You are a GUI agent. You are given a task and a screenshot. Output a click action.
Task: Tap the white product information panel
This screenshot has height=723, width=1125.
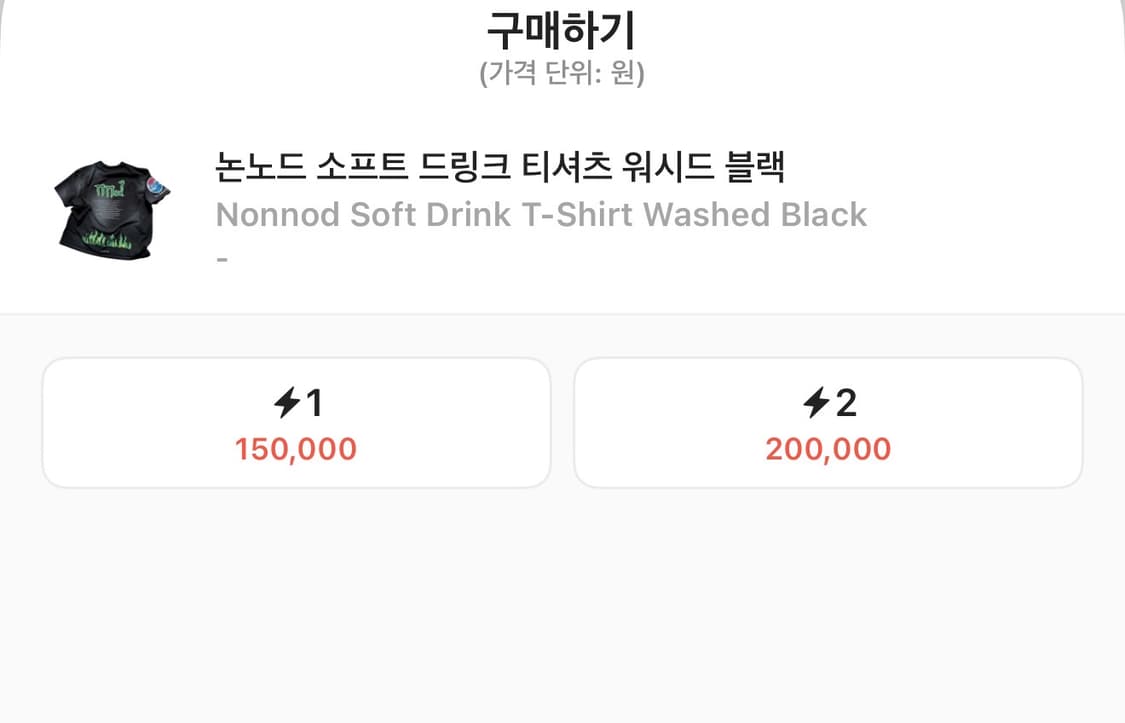(562, 210)
